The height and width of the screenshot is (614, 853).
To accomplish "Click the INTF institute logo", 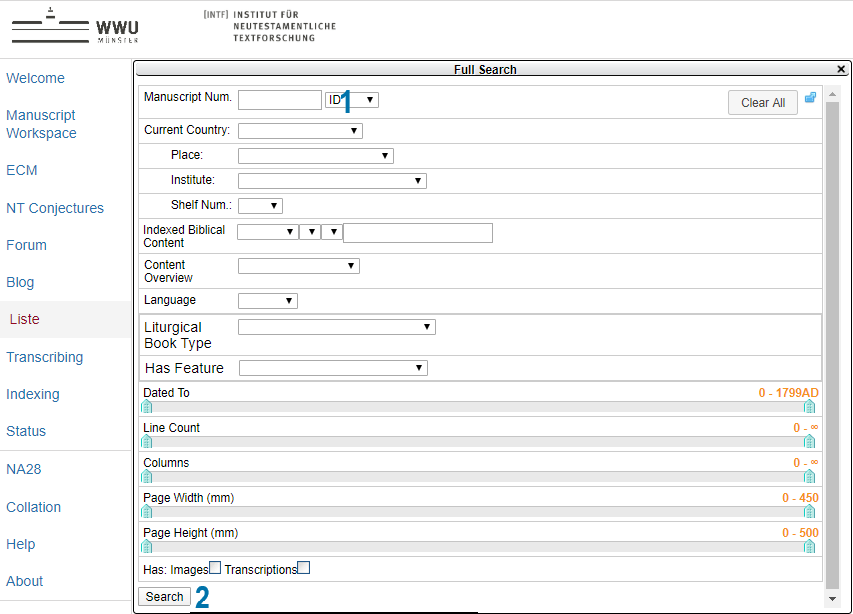I will (269, 27).
